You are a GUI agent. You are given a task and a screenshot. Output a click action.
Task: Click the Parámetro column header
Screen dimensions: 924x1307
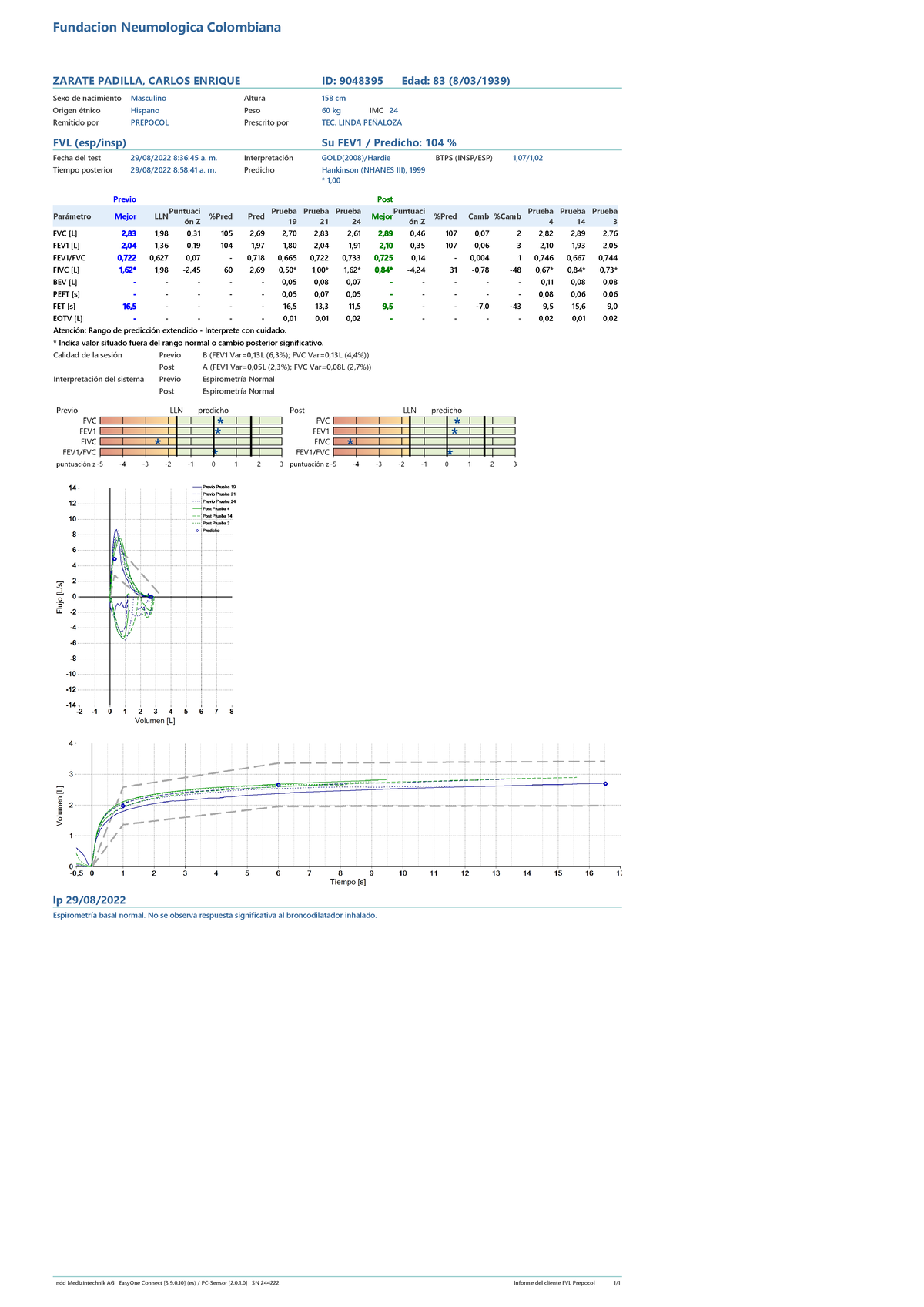click(72, 216)
